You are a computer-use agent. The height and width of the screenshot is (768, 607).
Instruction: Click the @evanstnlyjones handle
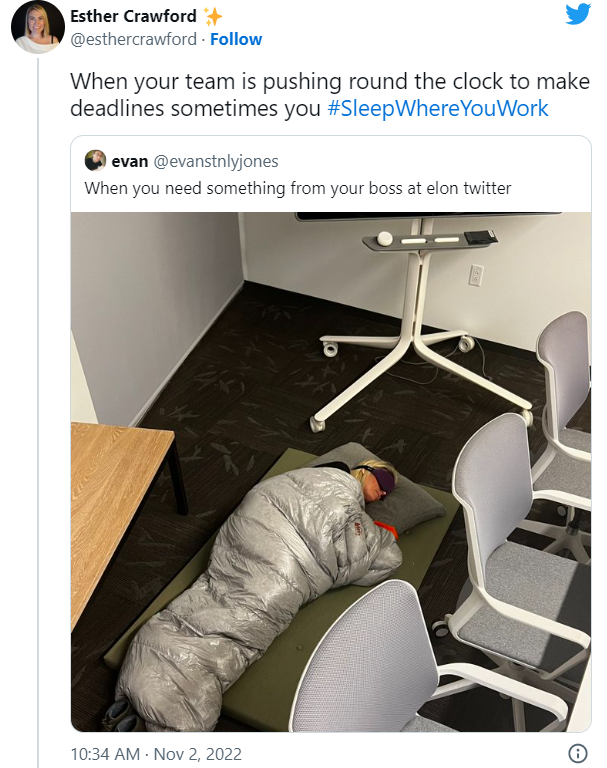tap(216, 161)
